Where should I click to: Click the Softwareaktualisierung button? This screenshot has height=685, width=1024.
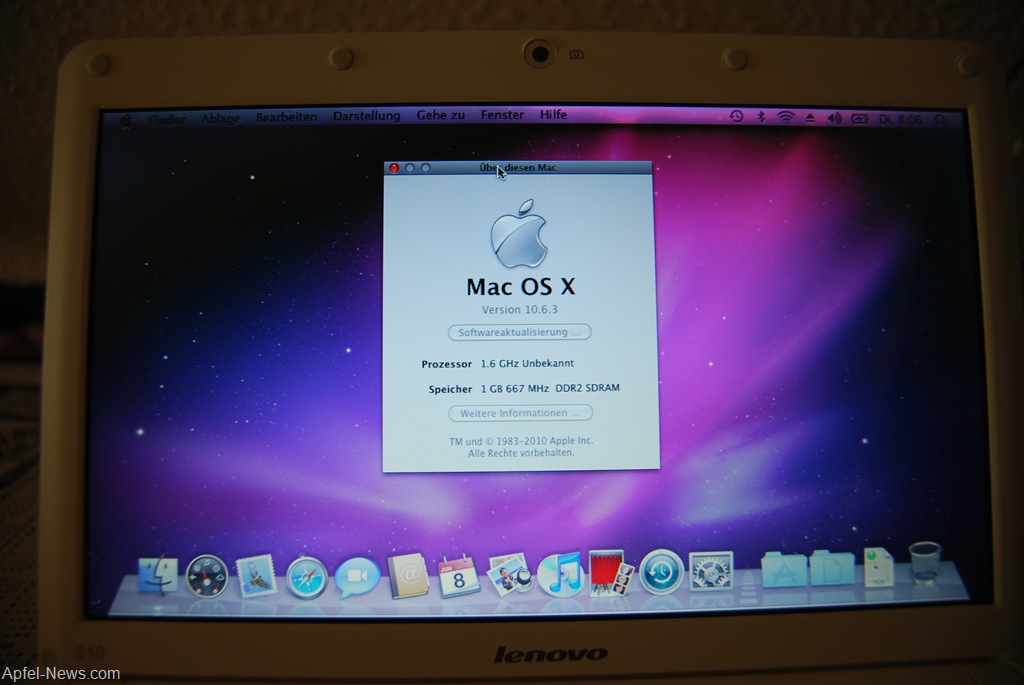click(x=519, y=332)
